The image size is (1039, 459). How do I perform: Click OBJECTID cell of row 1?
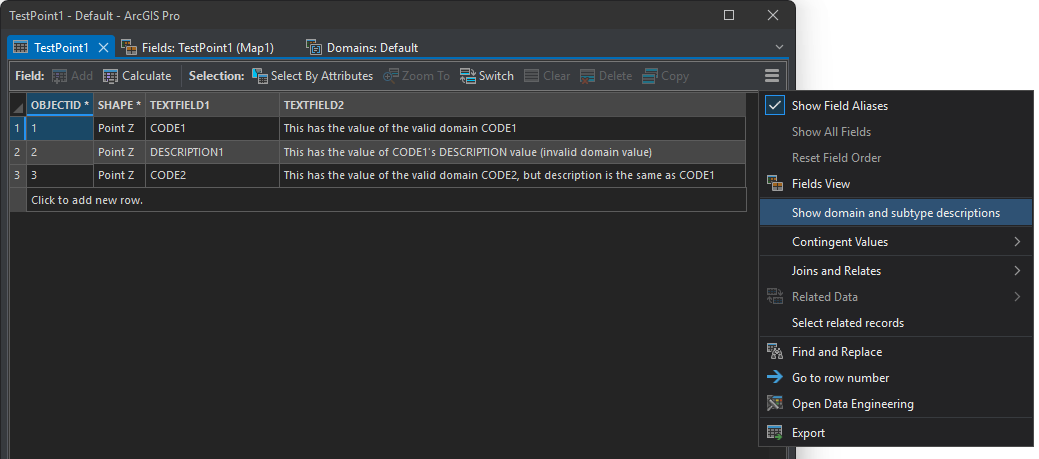tap(60, 128)
